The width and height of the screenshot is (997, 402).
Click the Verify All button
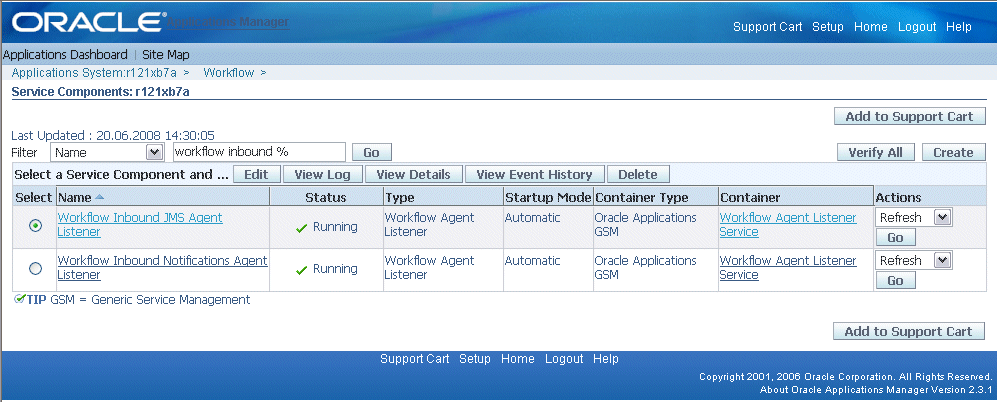point(876,153)
